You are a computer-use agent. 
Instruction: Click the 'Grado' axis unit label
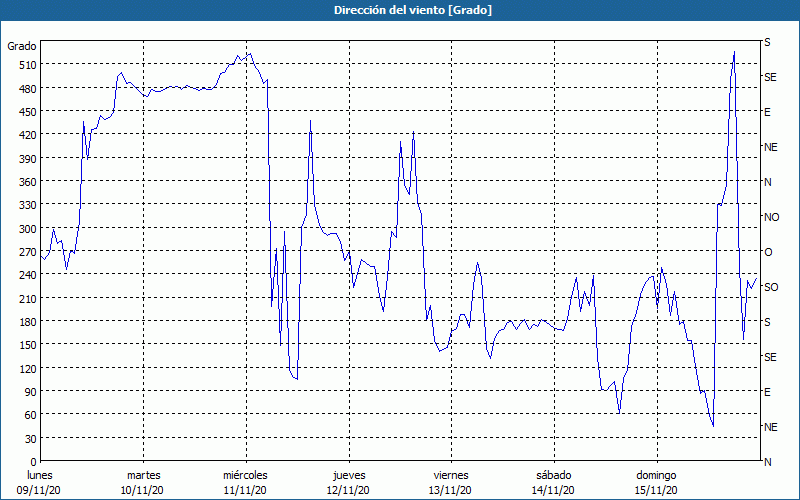click(x=22, y=46)
